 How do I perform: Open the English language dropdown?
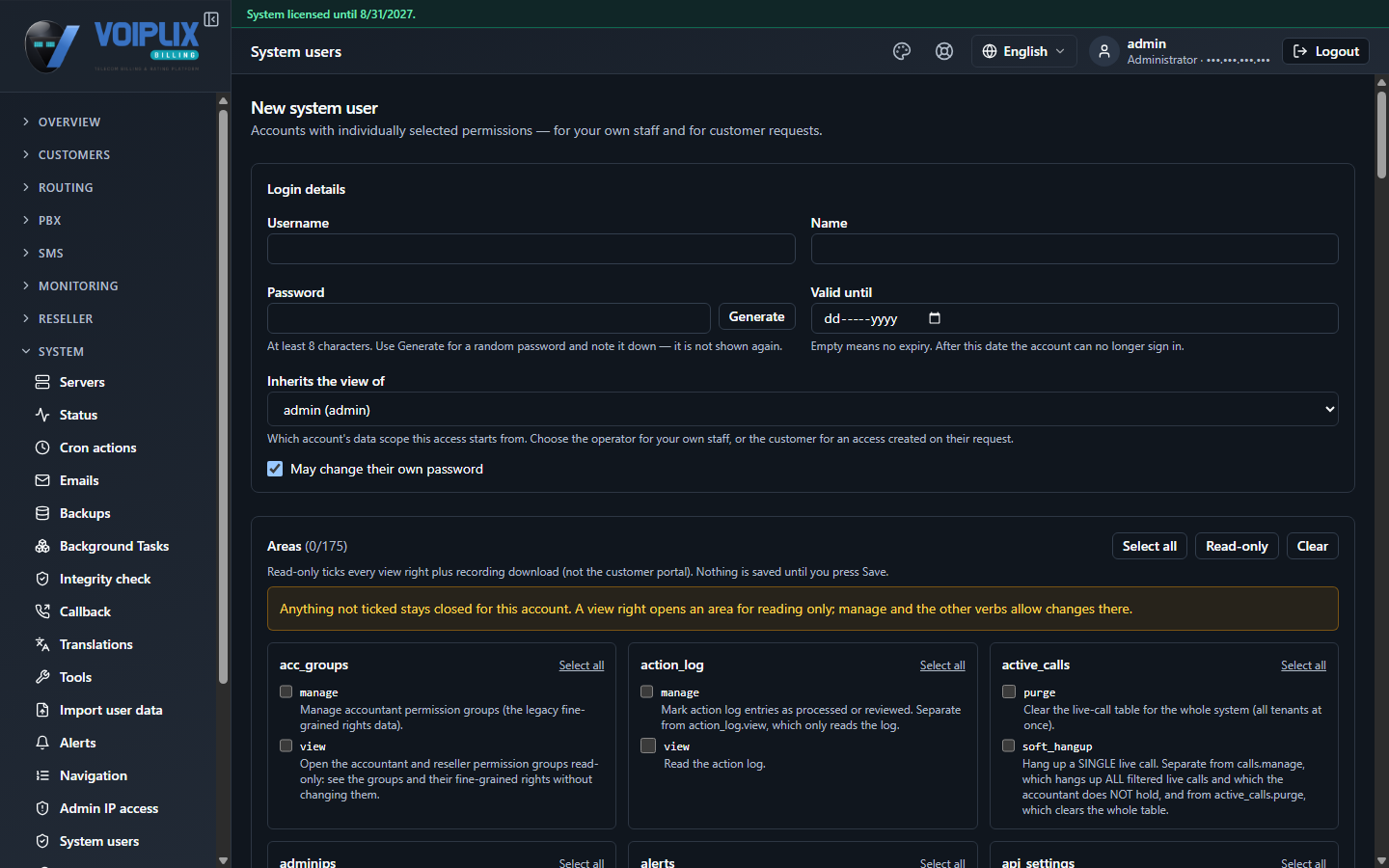[1023, 51]
